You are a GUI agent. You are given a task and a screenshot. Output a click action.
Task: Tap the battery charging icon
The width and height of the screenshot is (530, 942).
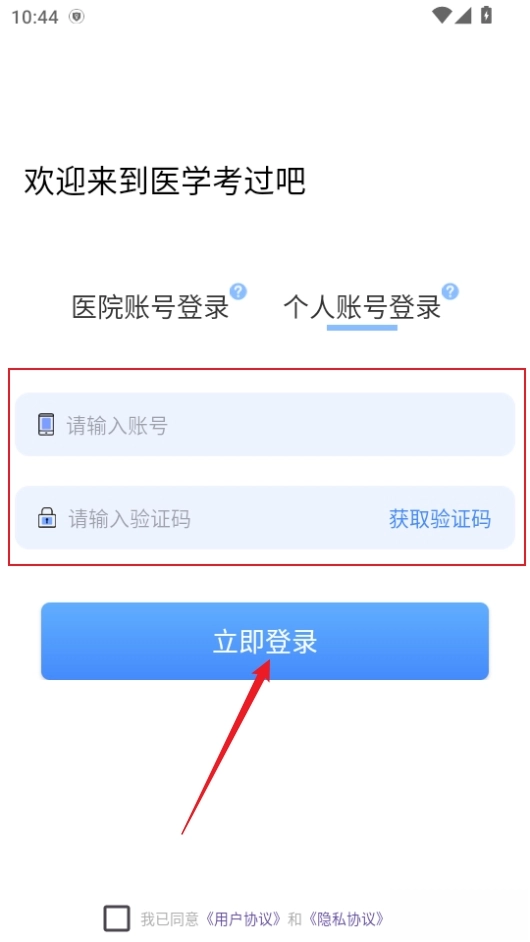click(x=486, y=16)
